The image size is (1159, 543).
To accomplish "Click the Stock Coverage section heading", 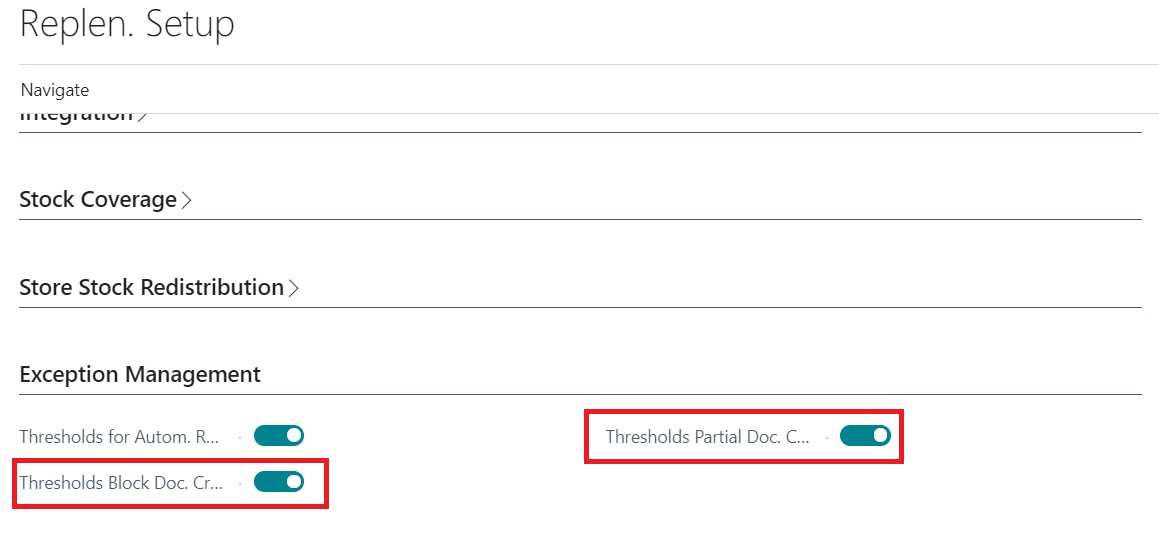I will point(98,200).
